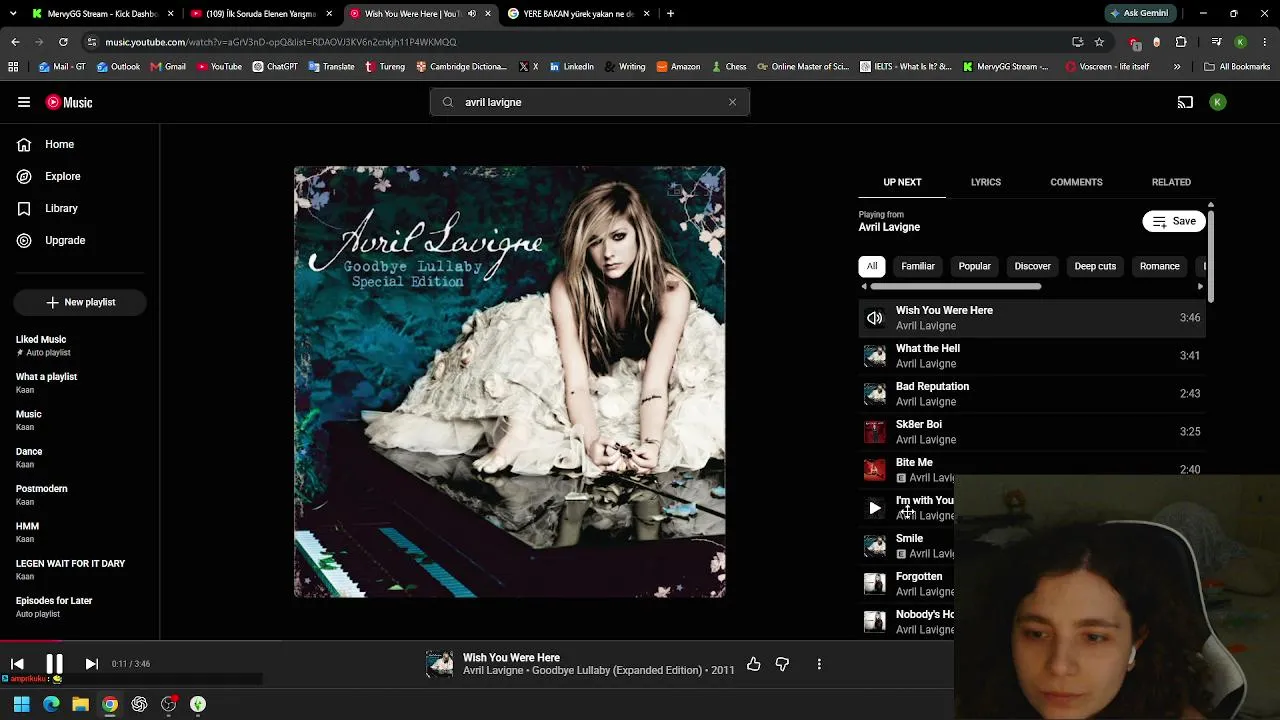
Task: Select the Popular filter chip
Action: point(975,266)
